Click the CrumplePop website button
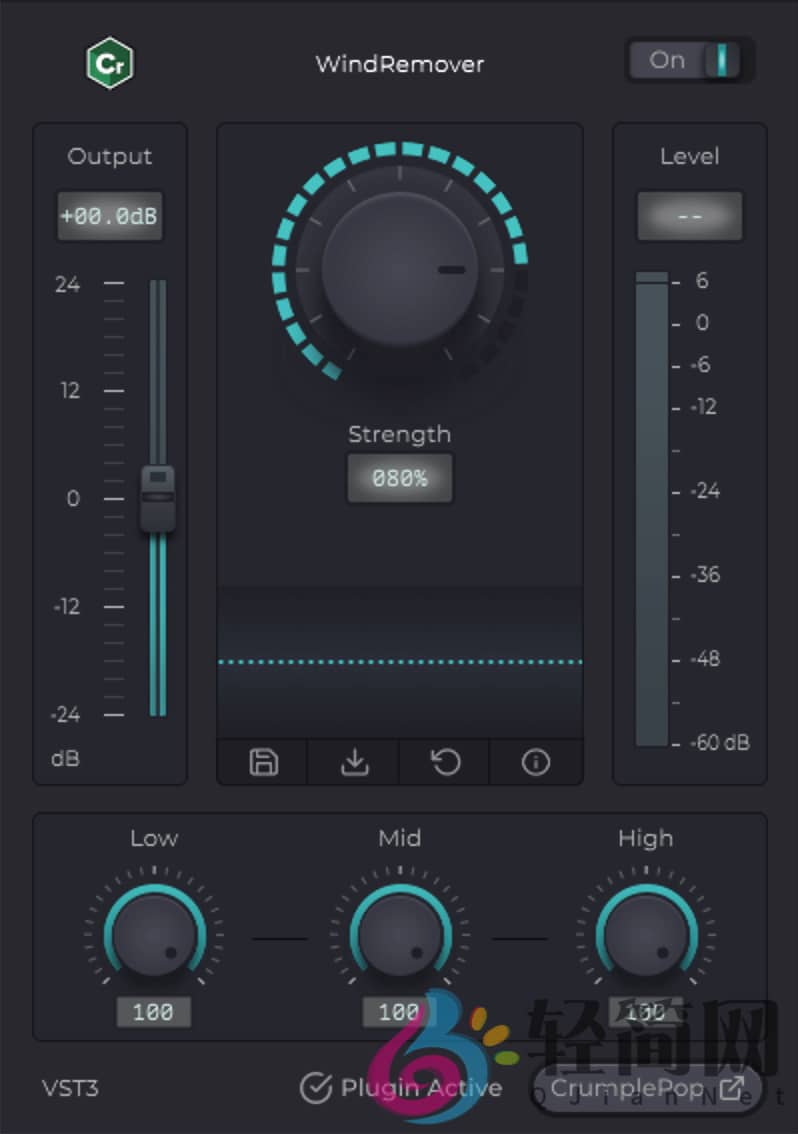Image resolution: width=798 pixels, height=1134 pixels. click(x=640, y=1088)
